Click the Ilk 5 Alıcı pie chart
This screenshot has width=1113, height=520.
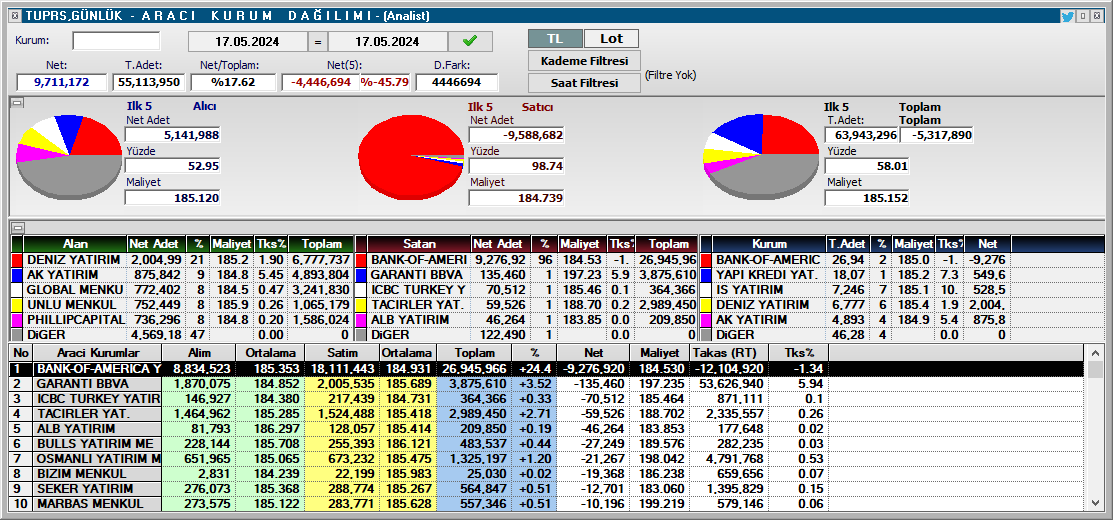click(x=69, y=157)
